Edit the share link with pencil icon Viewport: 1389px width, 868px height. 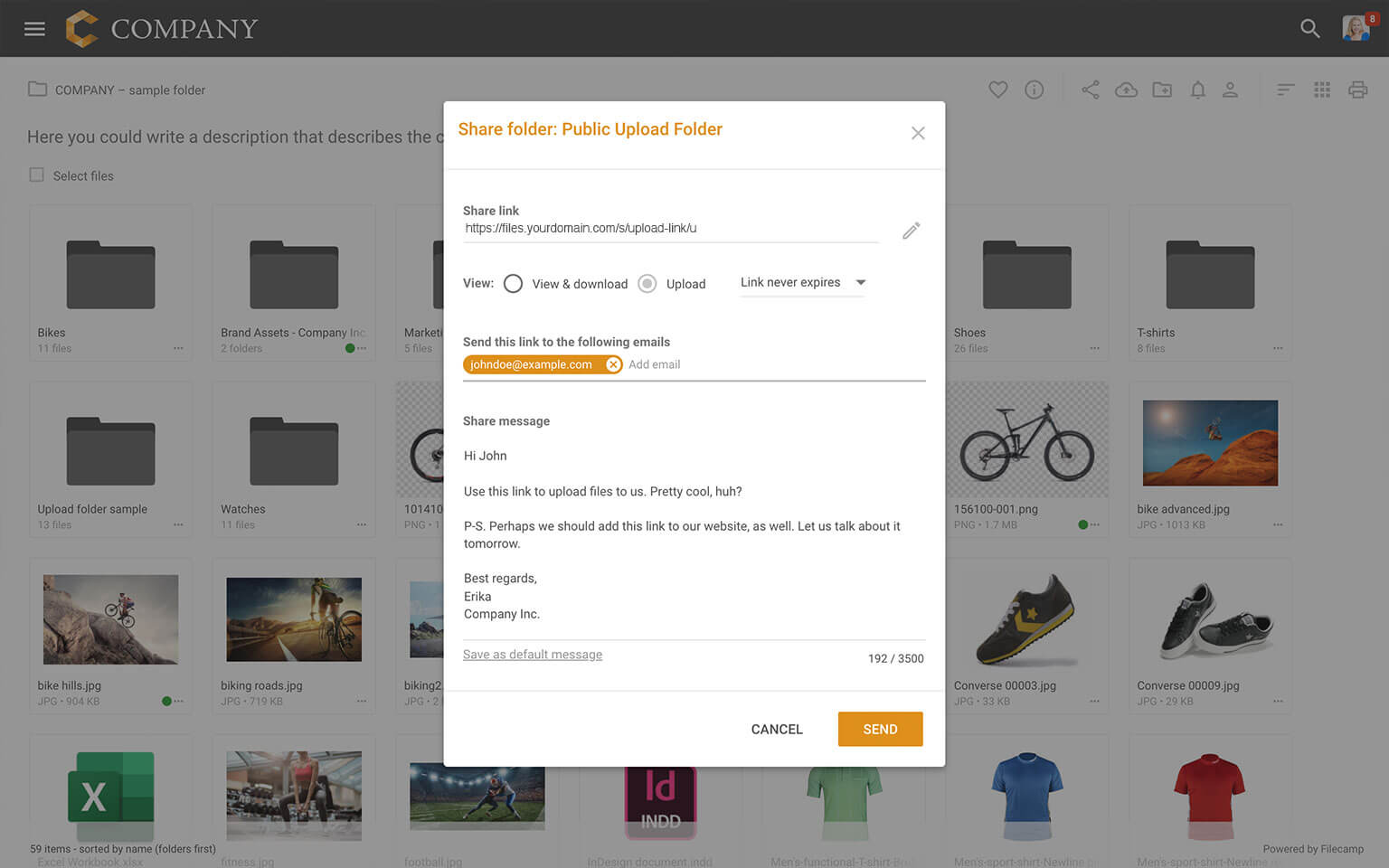911,231
